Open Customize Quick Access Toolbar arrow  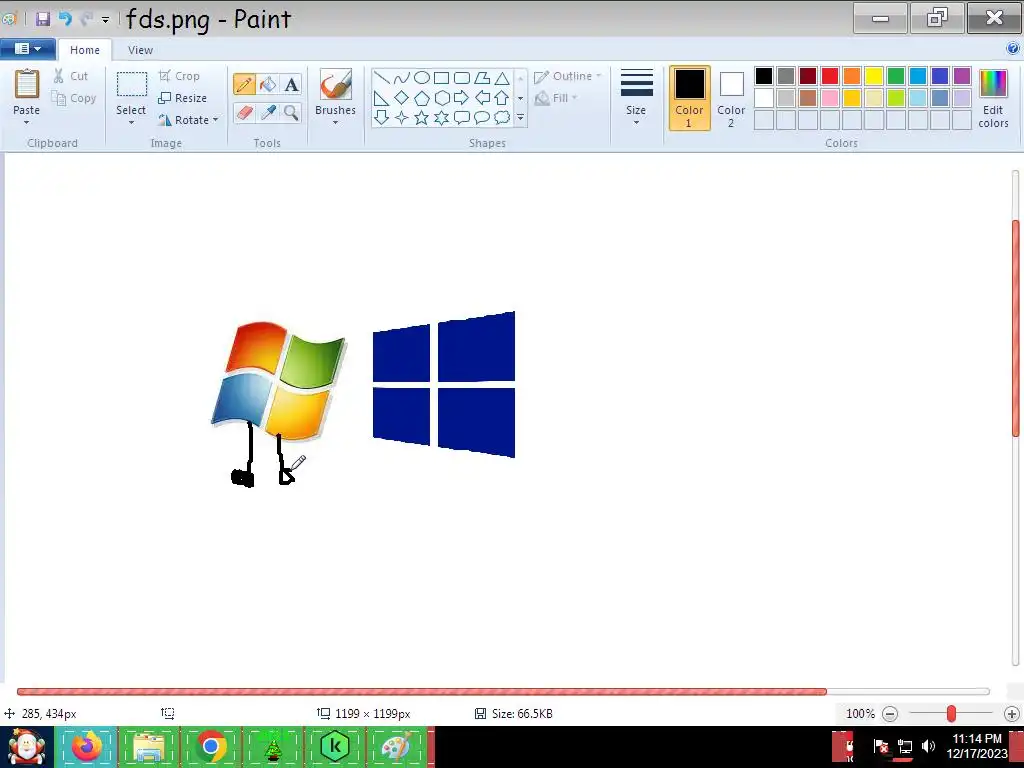pyautogui.click(x=105, y=20)
